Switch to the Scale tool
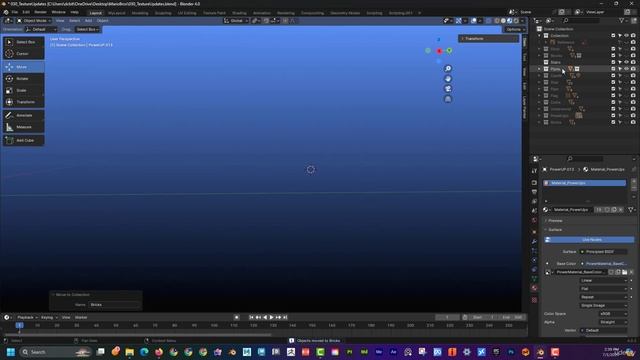The image size is (640, 360). 24,90
